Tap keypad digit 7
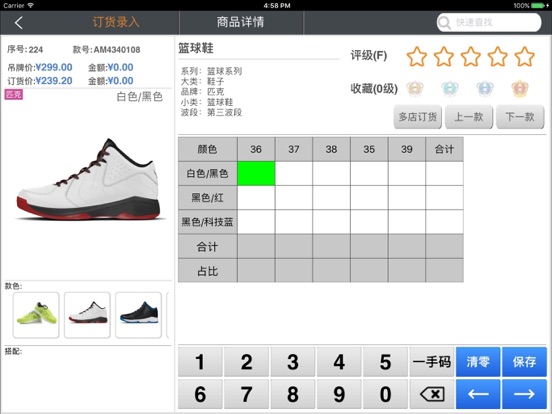 click(246, 394)
